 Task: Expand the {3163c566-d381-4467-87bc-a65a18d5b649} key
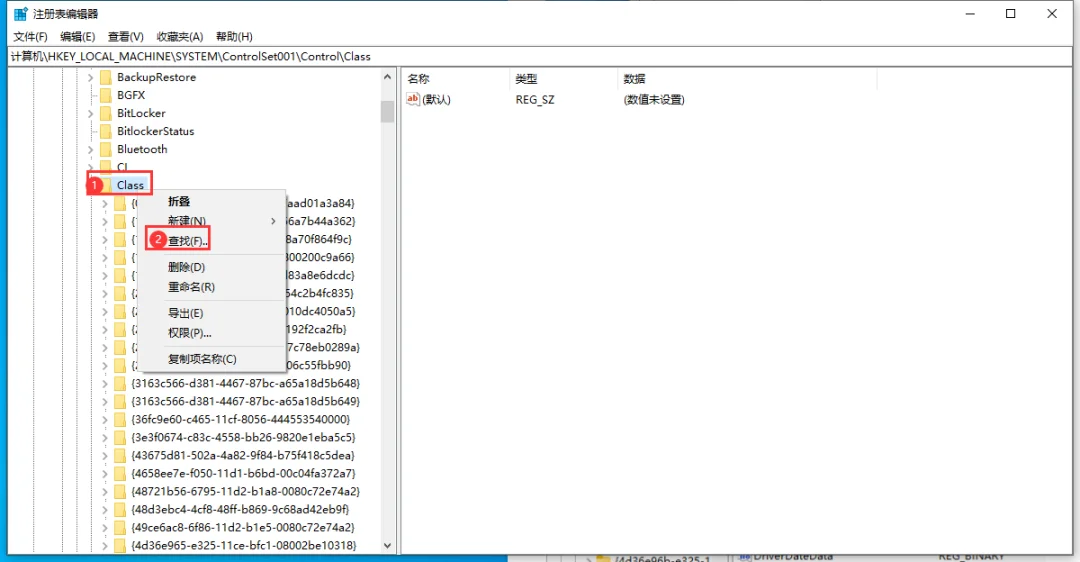click(x=105, y=402)
